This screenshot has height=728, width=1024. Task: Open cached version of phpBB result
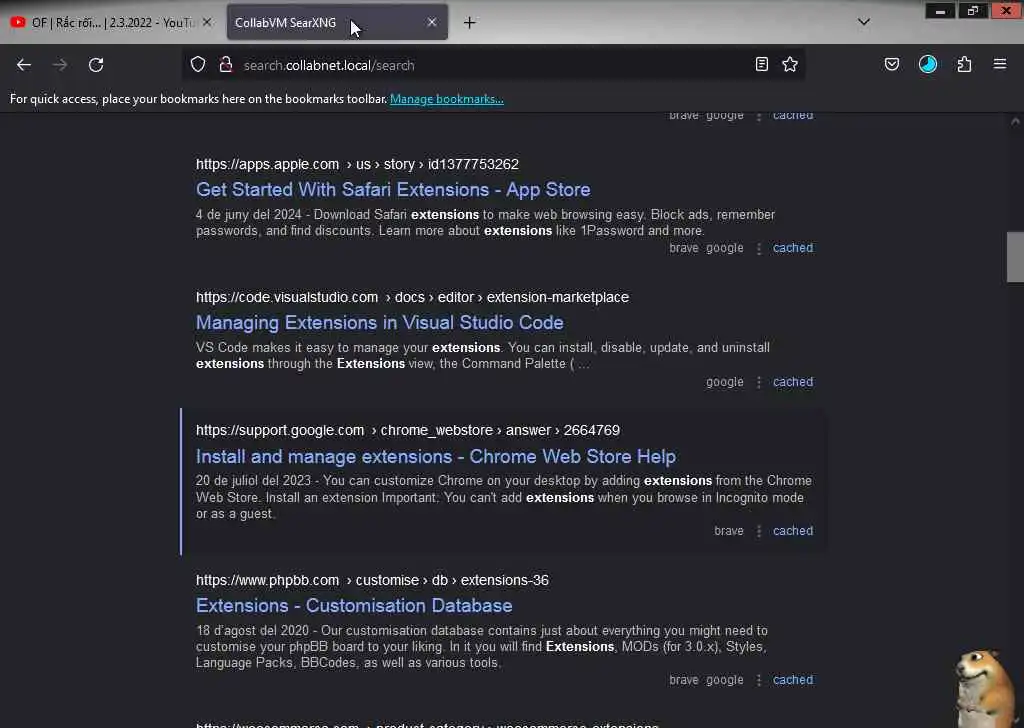793,680
